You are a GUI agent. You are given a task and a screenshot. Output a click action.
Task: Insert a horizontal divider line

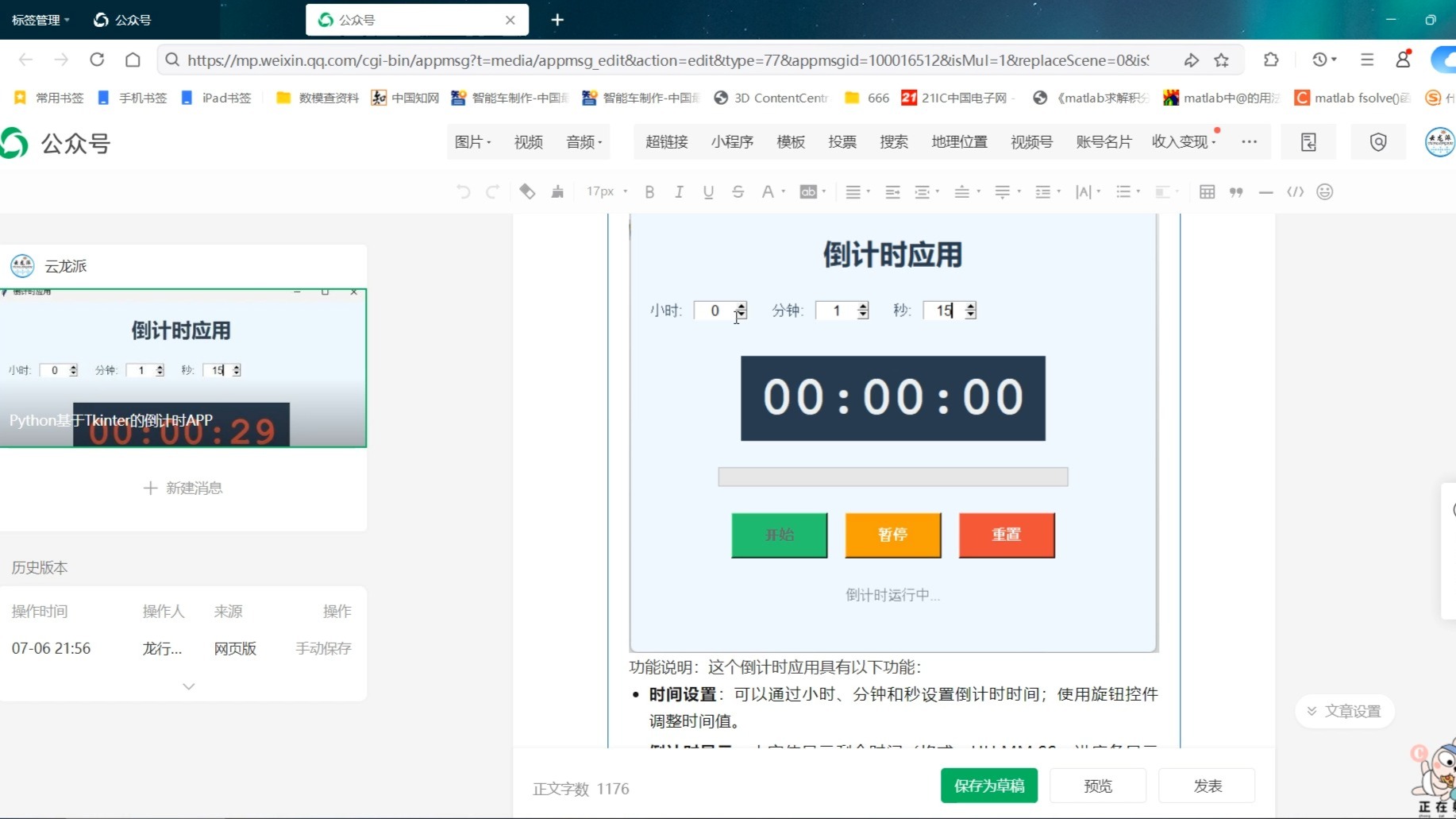(1265, 191)
